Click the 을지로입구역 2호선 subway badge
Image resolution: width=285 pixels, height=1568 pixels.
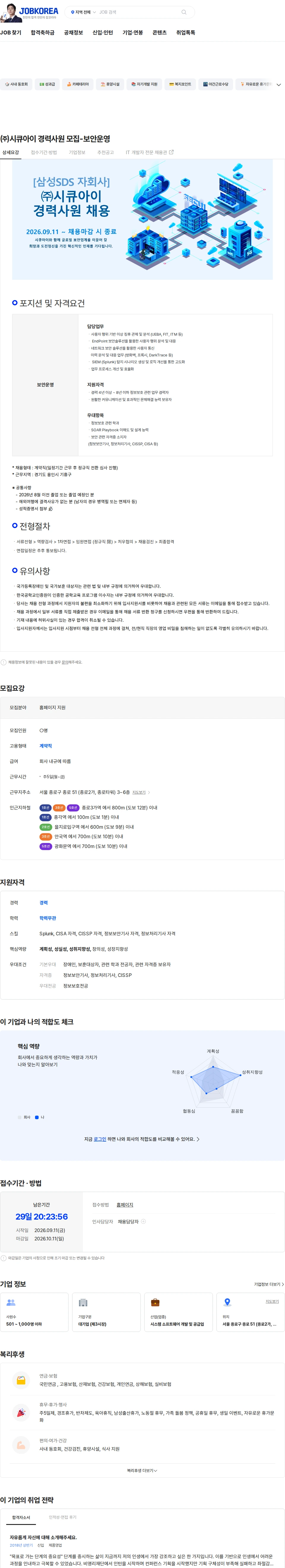(x=46, y=827)
